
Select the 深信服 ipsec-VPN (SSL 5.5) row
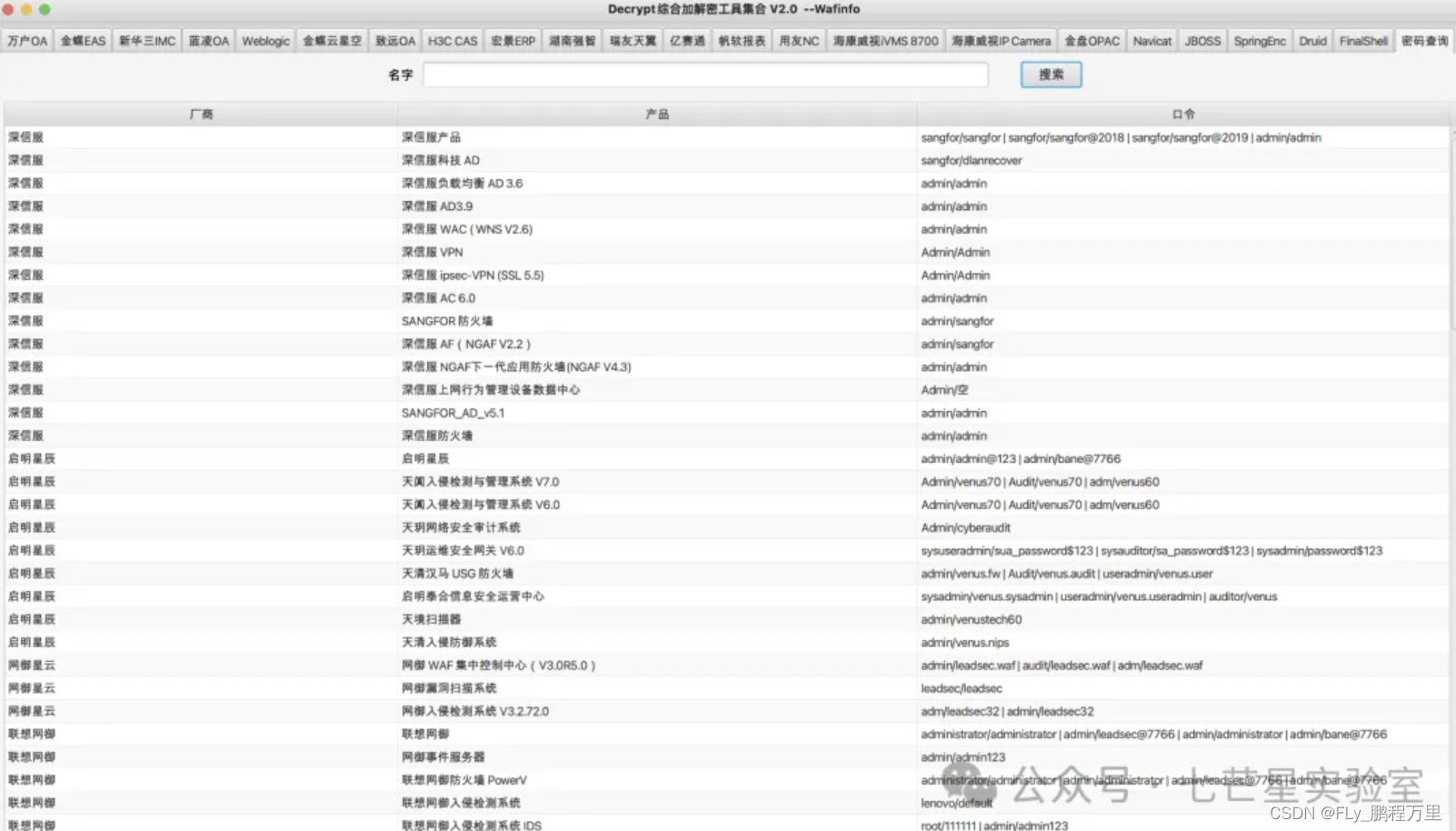pyautogui.click(x=727, y=275)
